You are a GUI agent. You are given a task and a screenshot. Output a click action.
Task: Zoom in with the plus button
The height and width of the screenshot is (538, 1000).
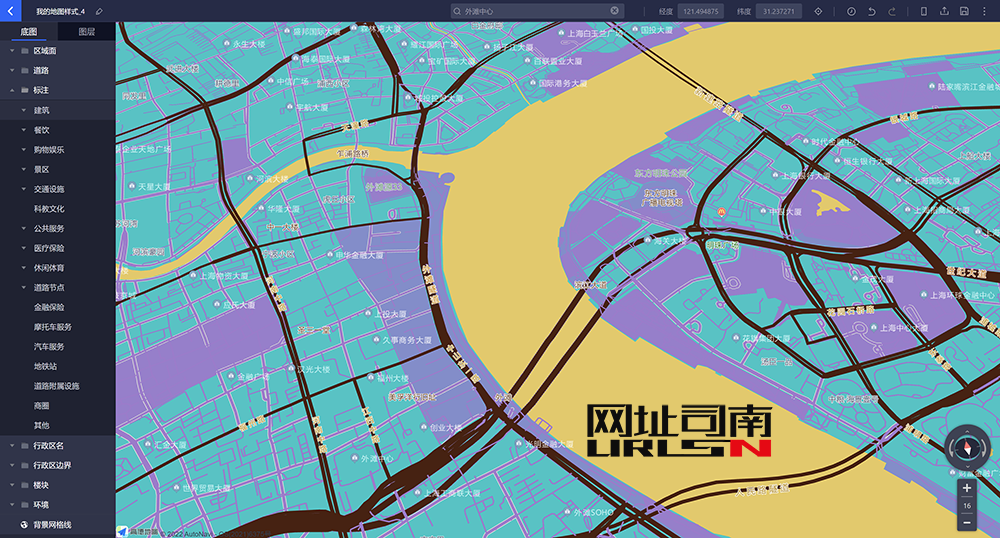pyautogui.click(x=967, y=488)
